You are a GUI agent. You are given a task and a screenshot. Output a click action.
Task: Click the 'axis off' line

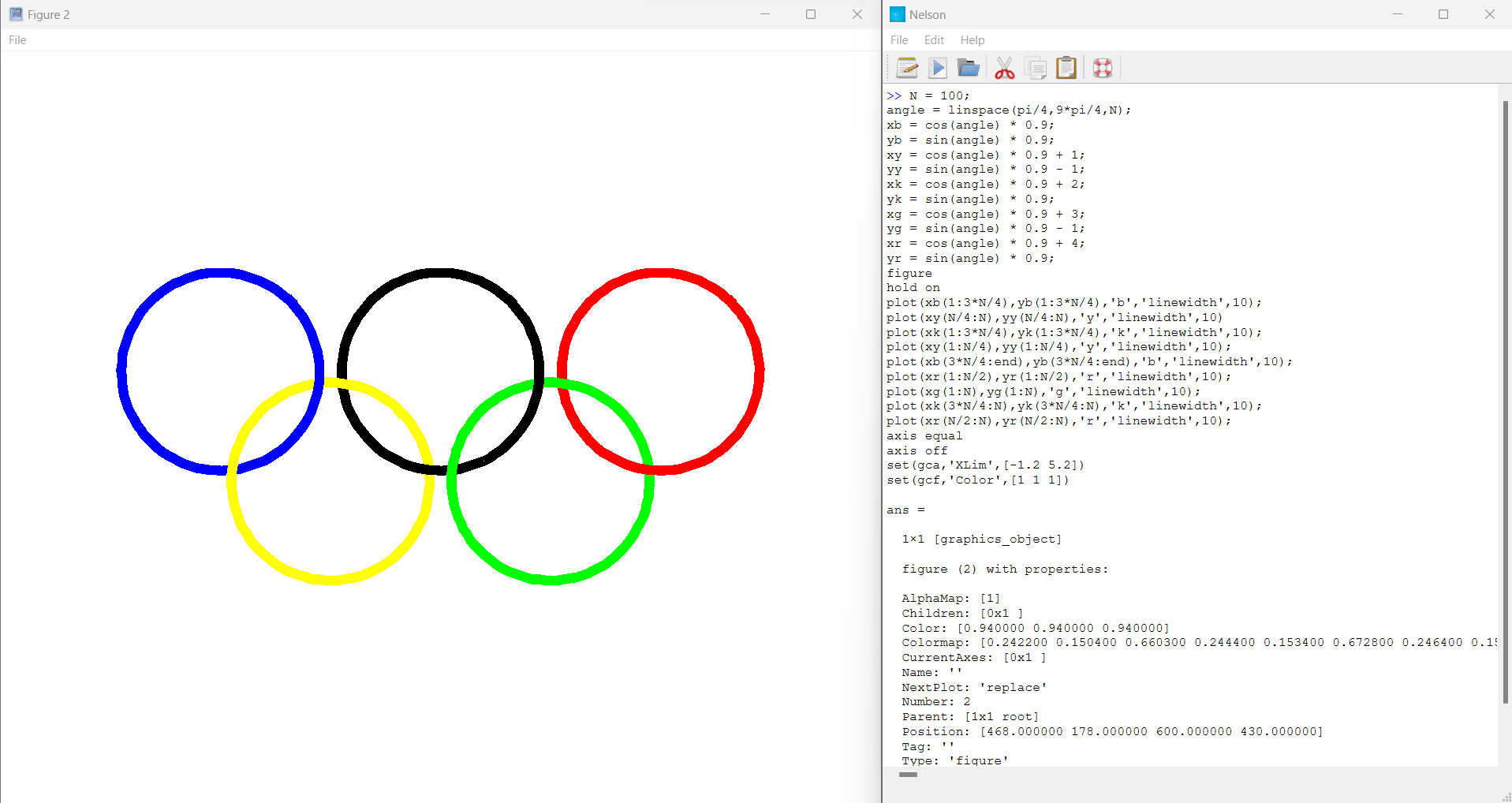click(917, 451)
